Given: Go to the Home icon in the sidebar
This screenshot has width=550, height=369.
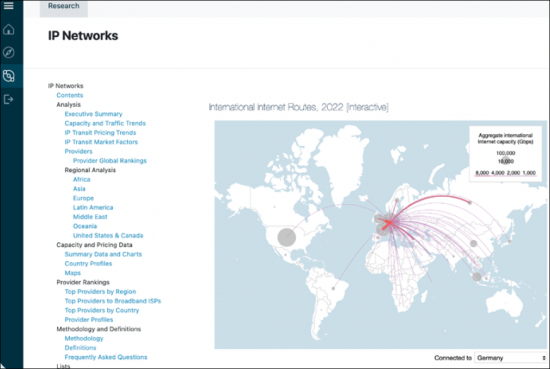Looking at the screenshot, I should pyautogui.click(x=8, y=29).
